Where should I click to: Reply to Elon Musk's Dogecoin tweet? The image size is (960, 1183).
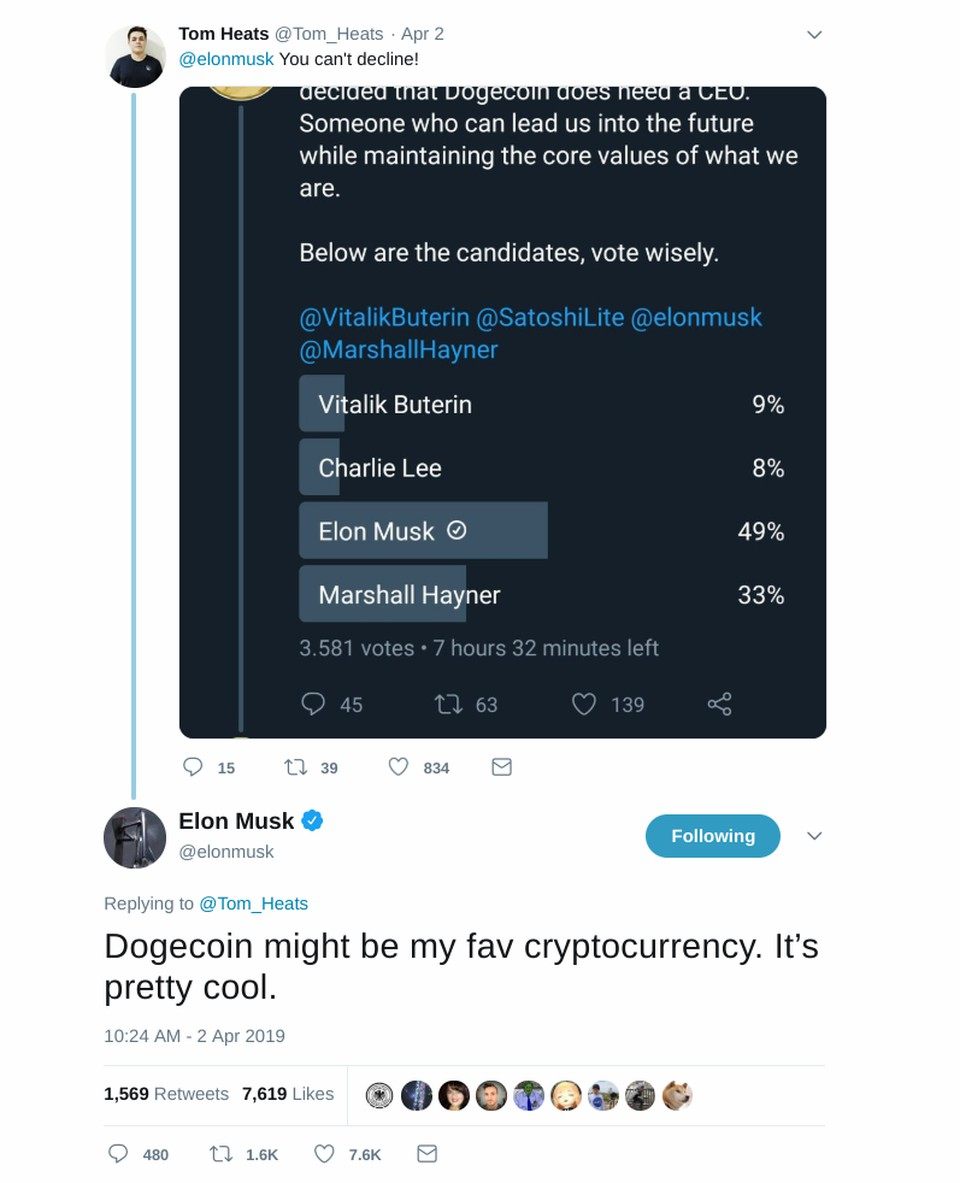(118, 1154)
